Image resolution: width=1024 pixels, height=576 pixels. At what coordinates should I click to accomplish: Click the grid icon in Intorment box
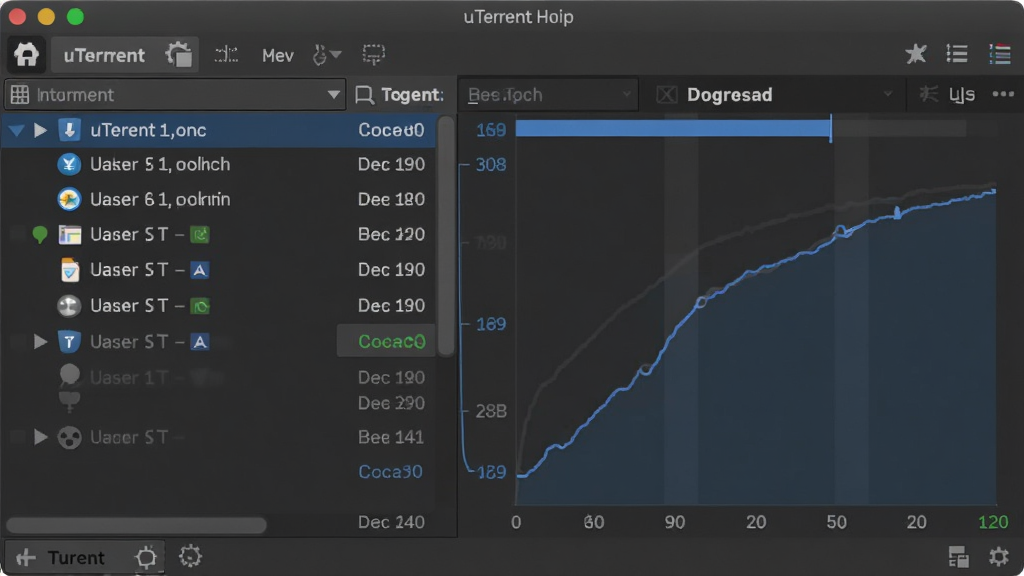coord(20,95)
